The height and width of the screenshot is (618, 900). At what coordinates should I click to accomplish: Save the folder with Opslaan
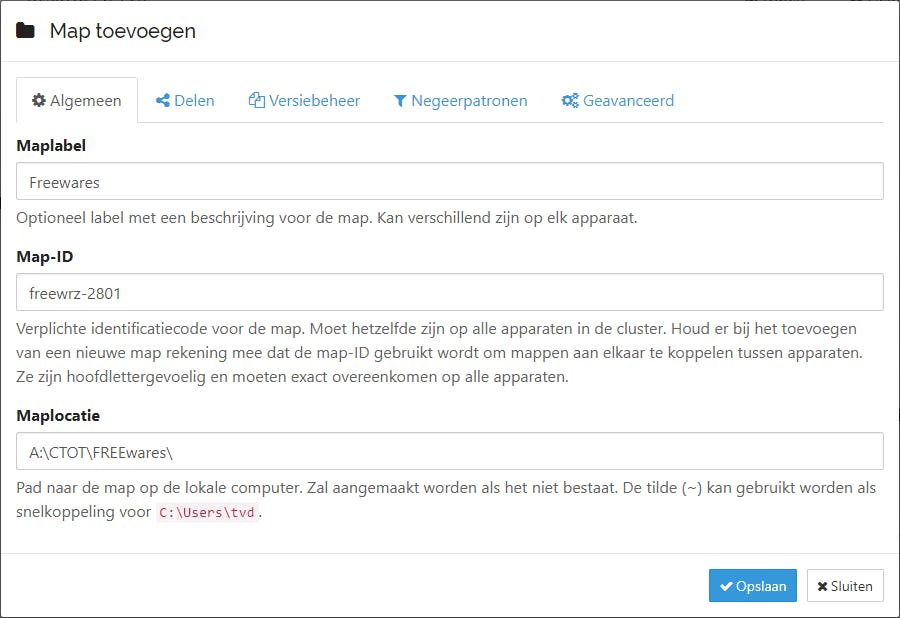click(x=753, y=586)
